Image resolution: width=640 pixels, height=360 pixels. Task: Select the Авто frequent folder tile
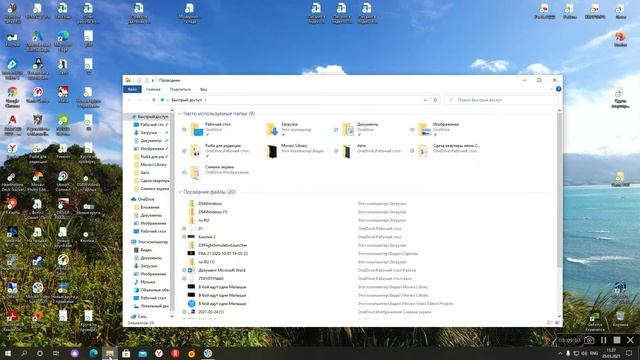point(369,151)
